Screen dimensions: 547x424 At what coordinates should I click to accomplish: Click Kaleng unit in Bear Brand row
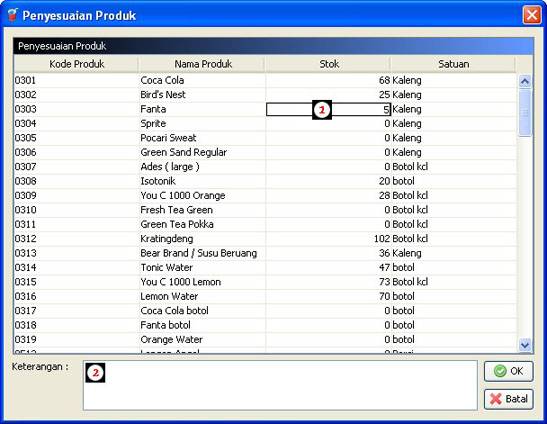[407, 253]
